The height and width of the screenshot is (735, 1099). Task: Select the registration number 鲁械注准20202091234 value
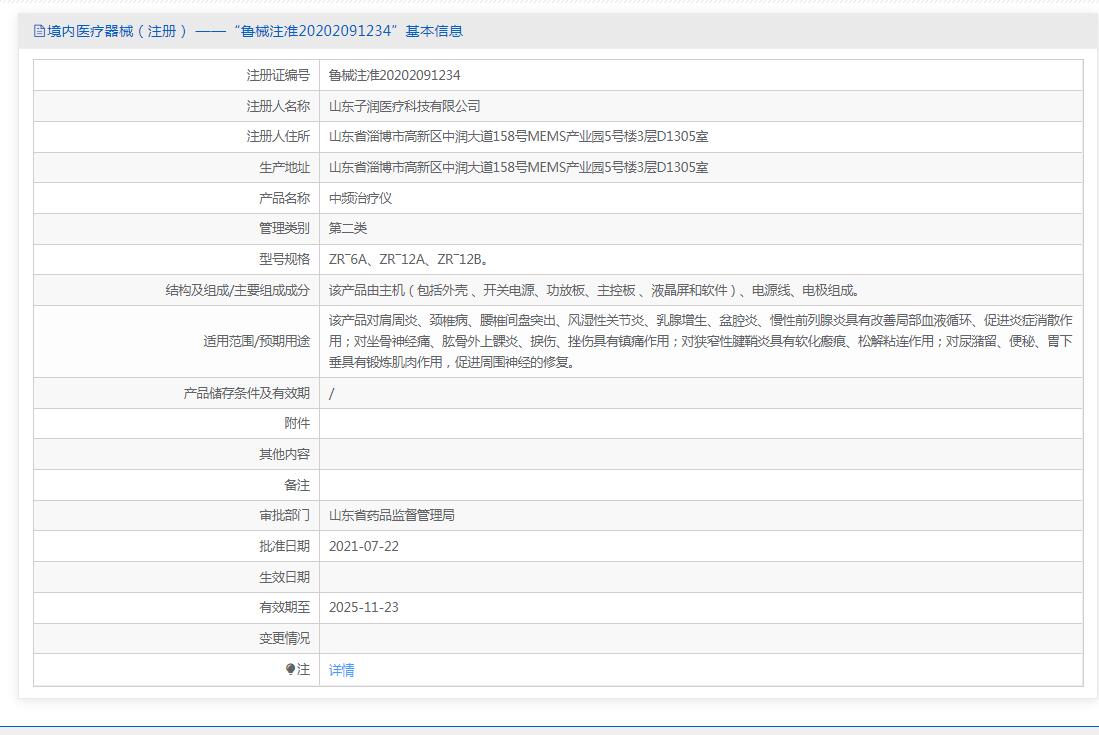[394, 75]
